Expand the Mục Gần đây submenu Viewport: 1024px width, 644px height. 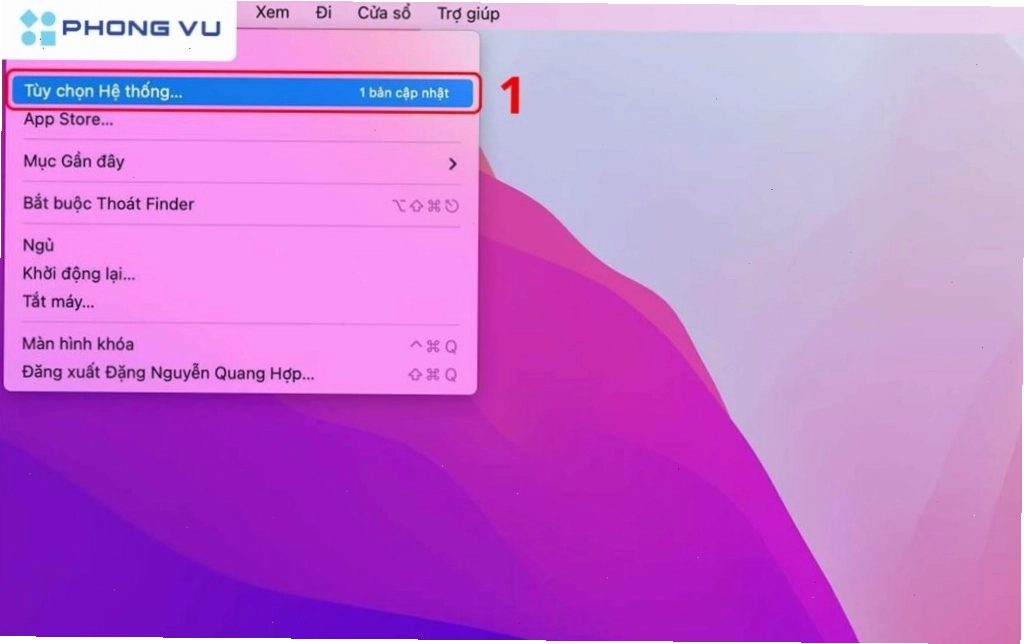[242, 162]
